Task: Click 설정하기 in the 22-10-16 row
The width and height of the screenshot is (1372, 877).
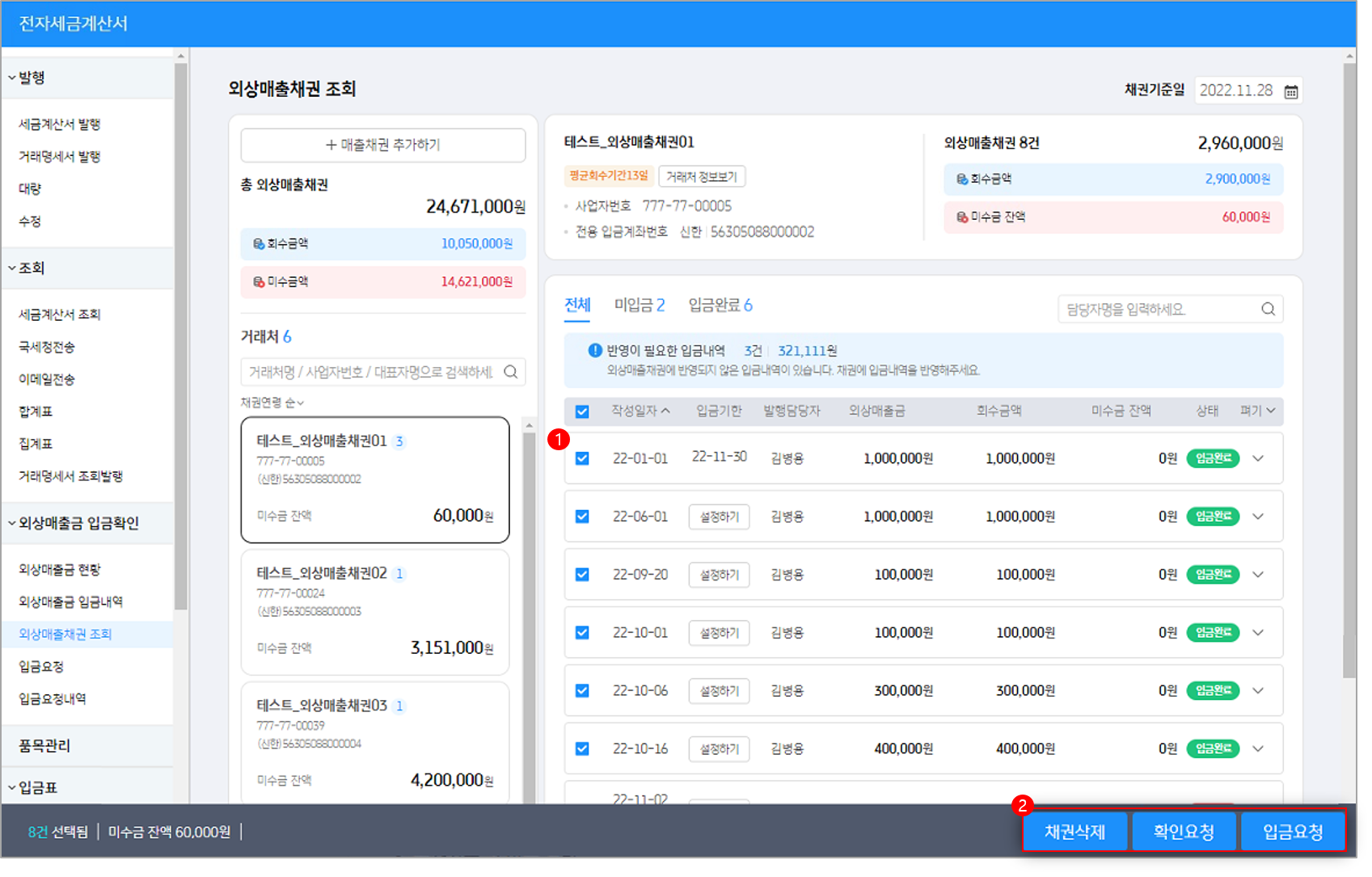Action: [x=720, y=749]
